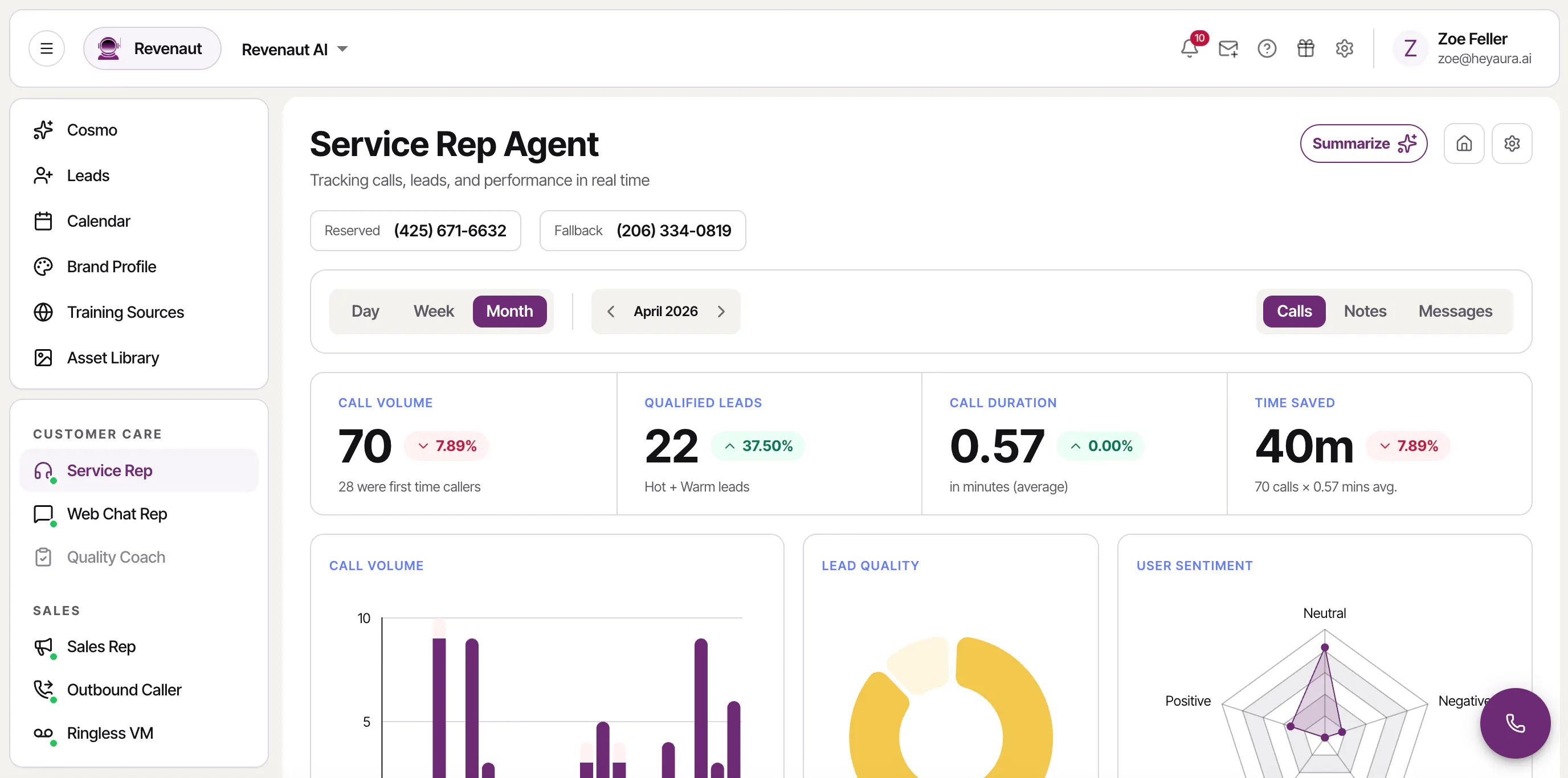Viewport: 1568px width, 778px height.
Task: Expand the Revenaut AI dropdown
Action: click(x=295, y=50)
